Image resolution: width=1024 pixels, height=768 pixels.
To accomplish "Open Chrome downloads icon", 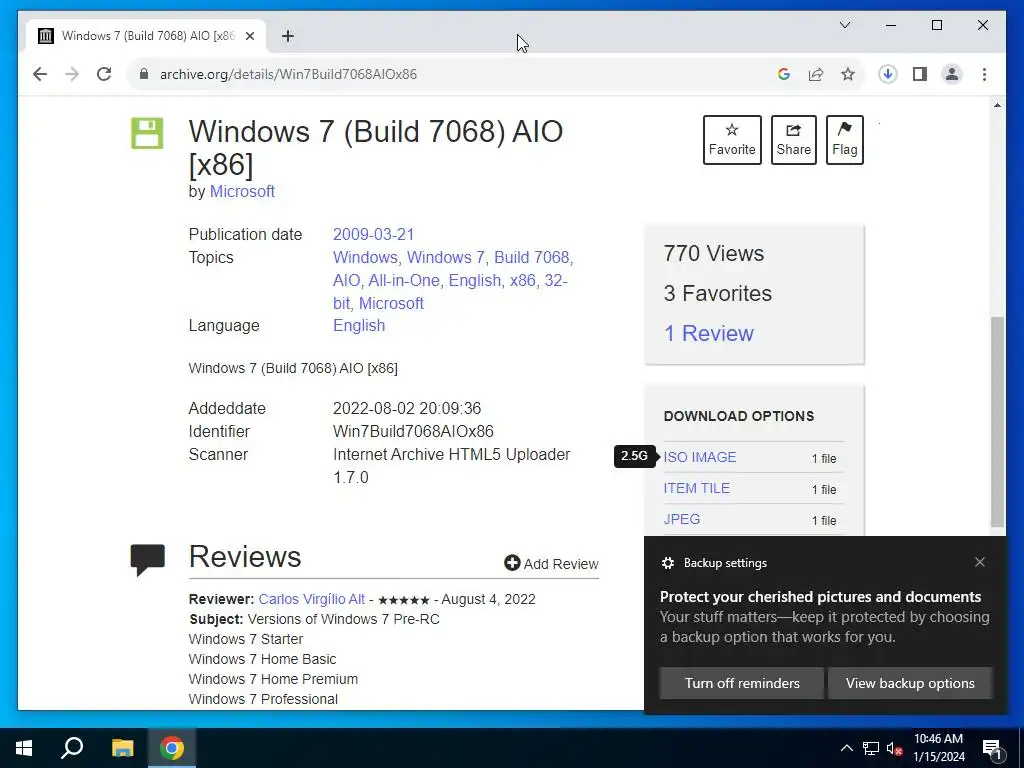I will (888, 74).
